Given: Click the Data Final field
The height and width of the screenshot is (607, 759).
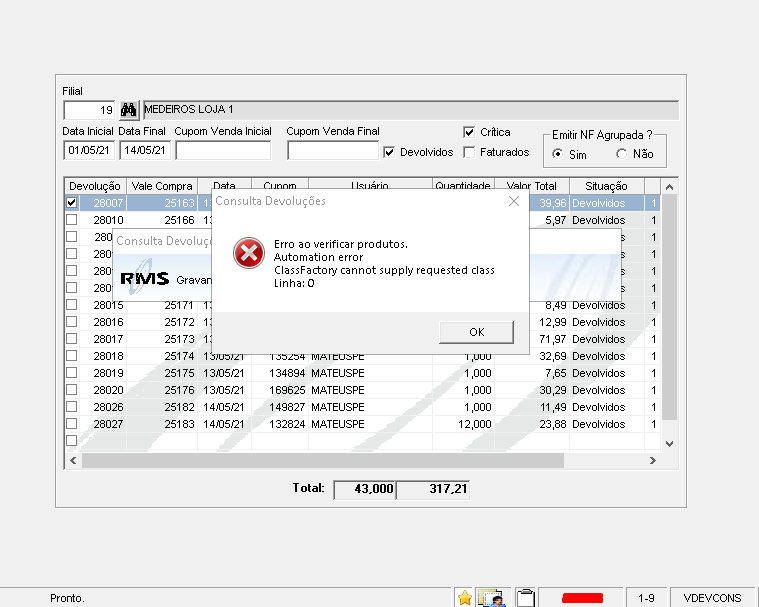Looking at the screenshot, I should click(x=145, y=150).
